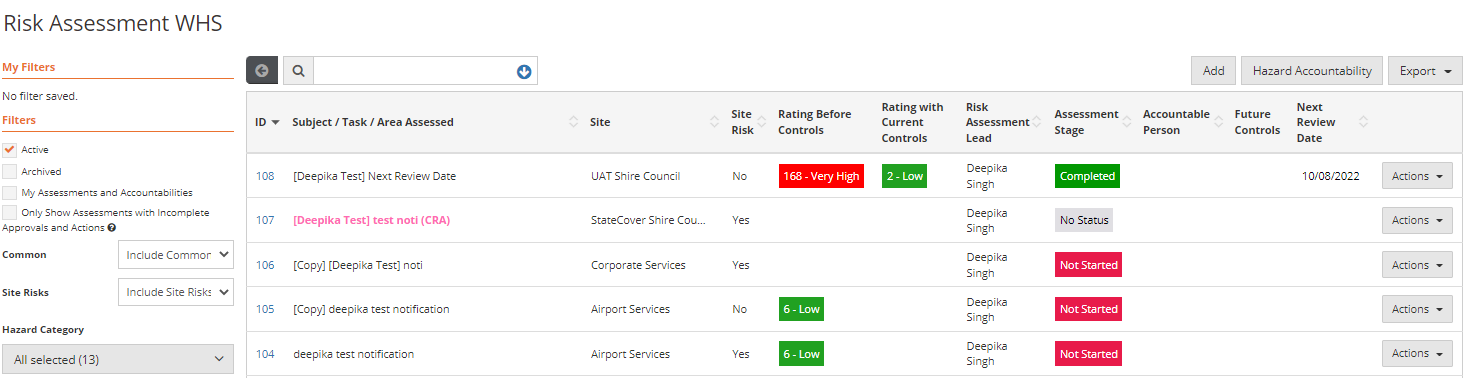
Task: Open the Site Risks dropdown
Action: pyautogui.click(x=176, y=292)
